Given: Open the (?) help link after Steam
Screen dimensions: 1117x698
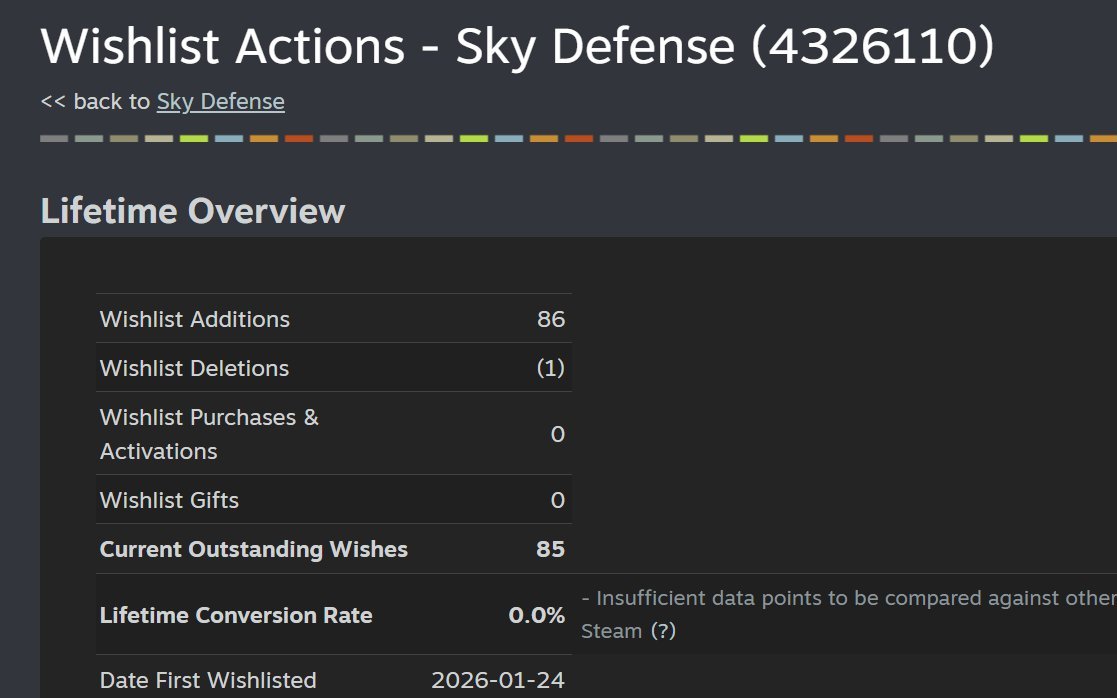Looking at the screenshot, I should [x=663, y=631].
